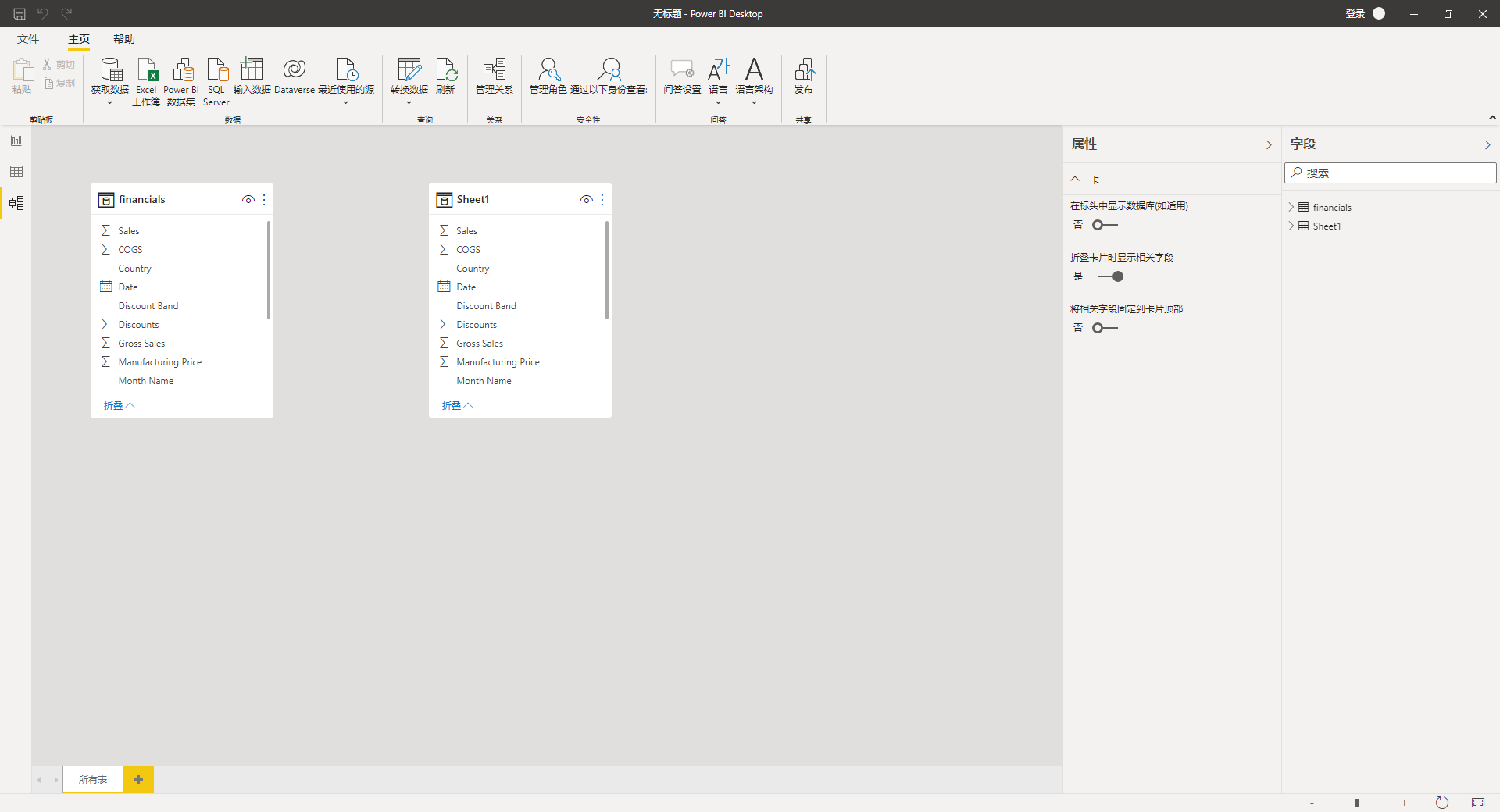The image size is (1500, 812).
Task: Click reset layout icon in status bar
Action: click(1442, 803)
